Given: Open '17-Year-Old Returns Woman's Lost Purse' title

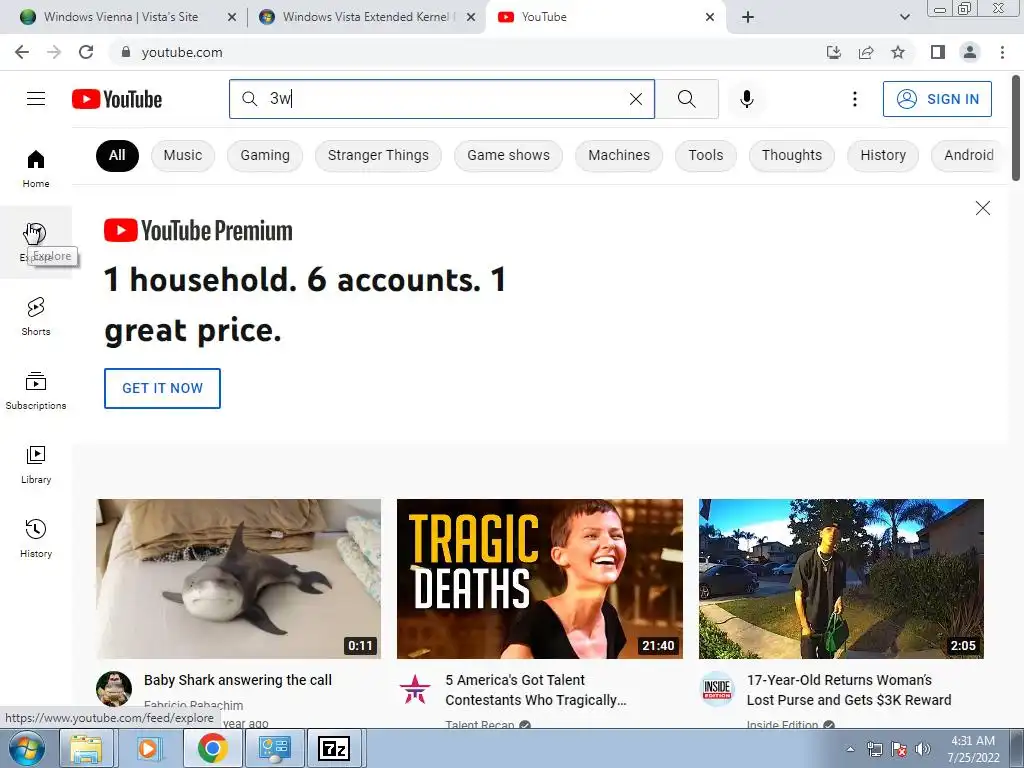Looking at the screenshot, I should coord(849,690).
